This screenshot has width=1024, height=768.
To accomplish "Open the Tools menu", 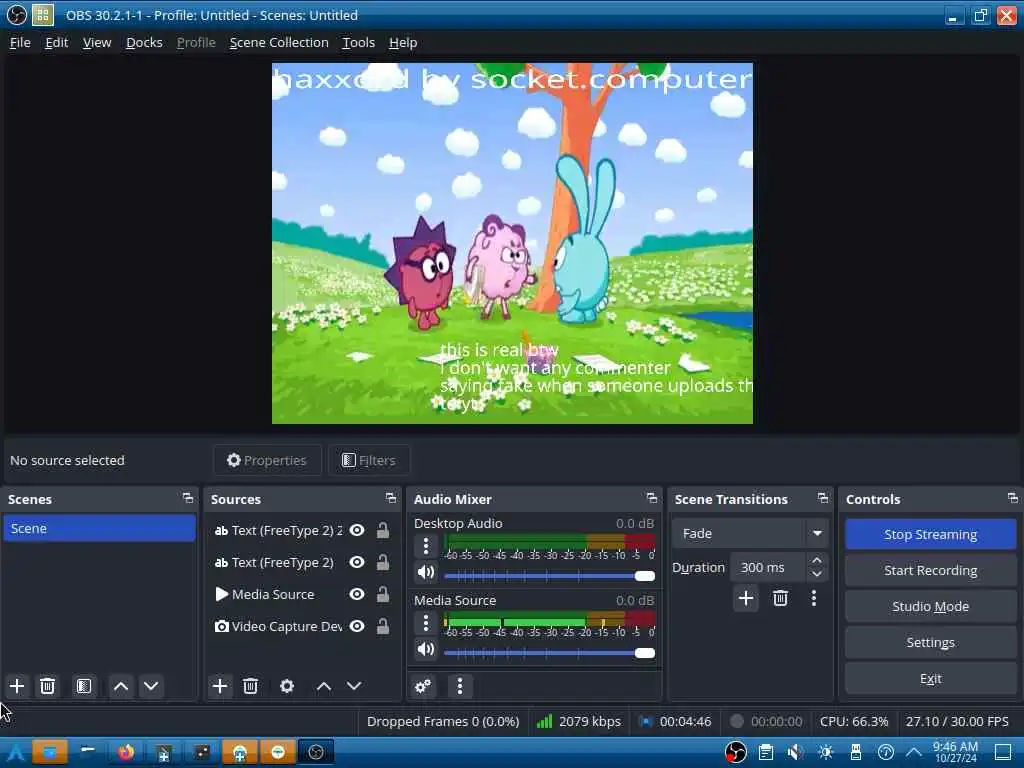I will click(x=358, y=42).
